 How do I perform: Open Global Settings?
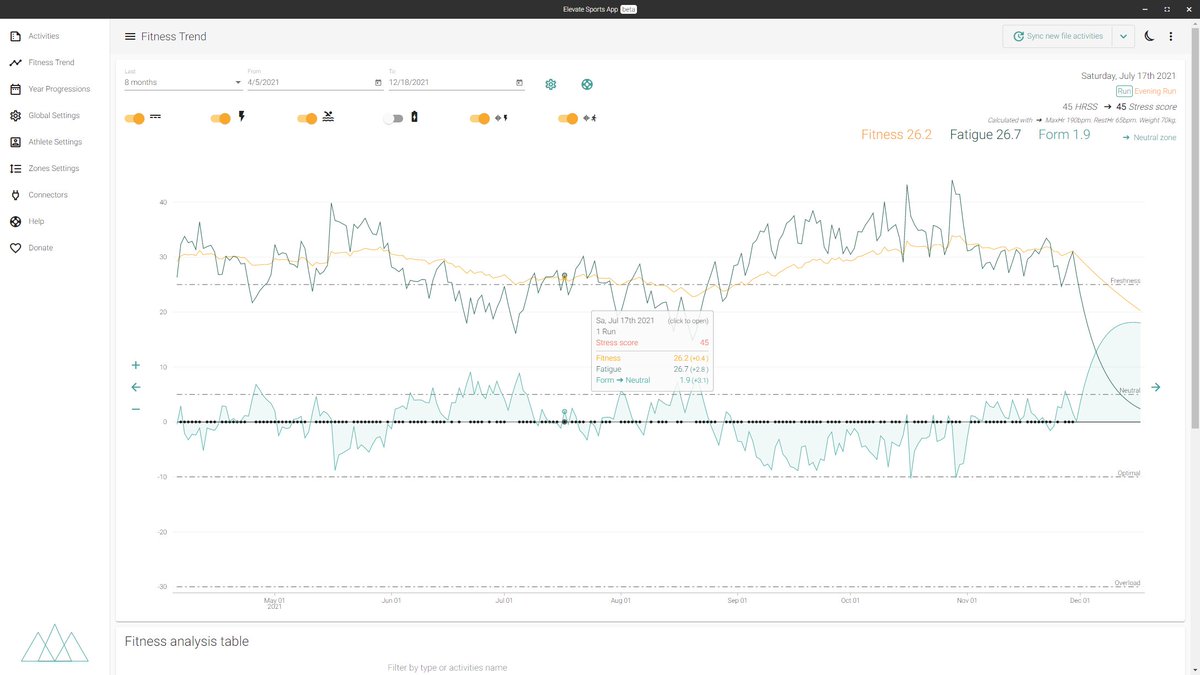(x=55, y=115)
